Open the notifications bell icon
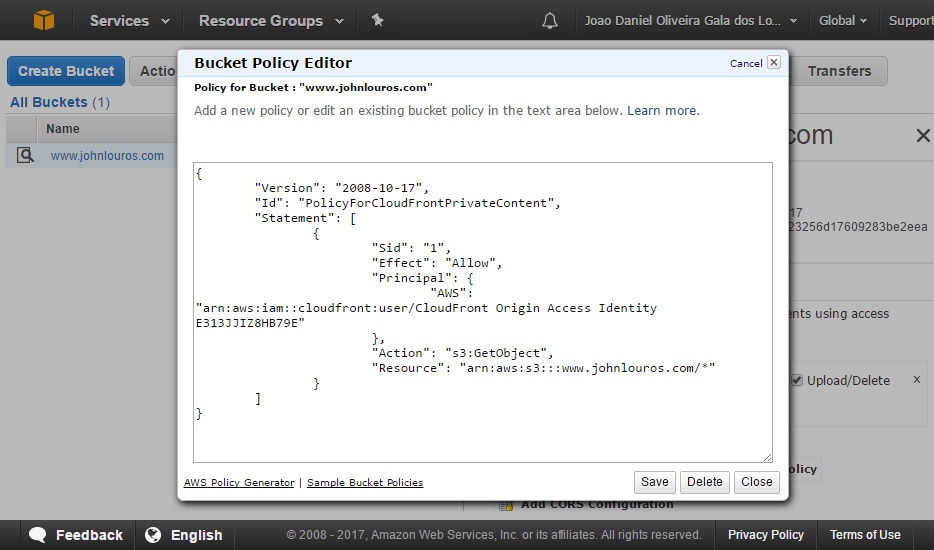The image size is (934, 550). [x=550, y=21]
